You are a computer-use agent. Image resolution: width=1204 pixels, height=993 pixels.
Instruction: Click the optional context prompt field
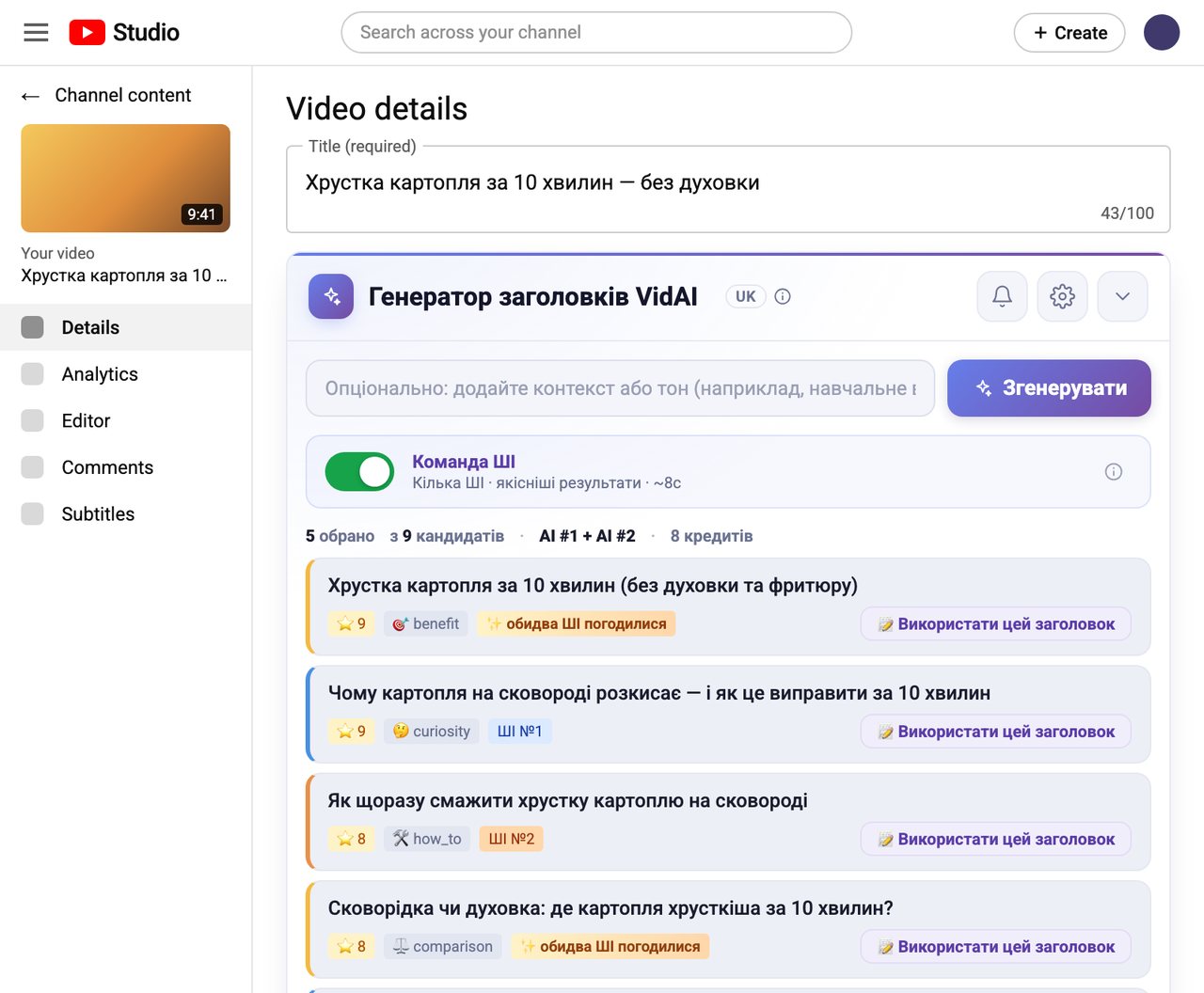pos(620,388)
